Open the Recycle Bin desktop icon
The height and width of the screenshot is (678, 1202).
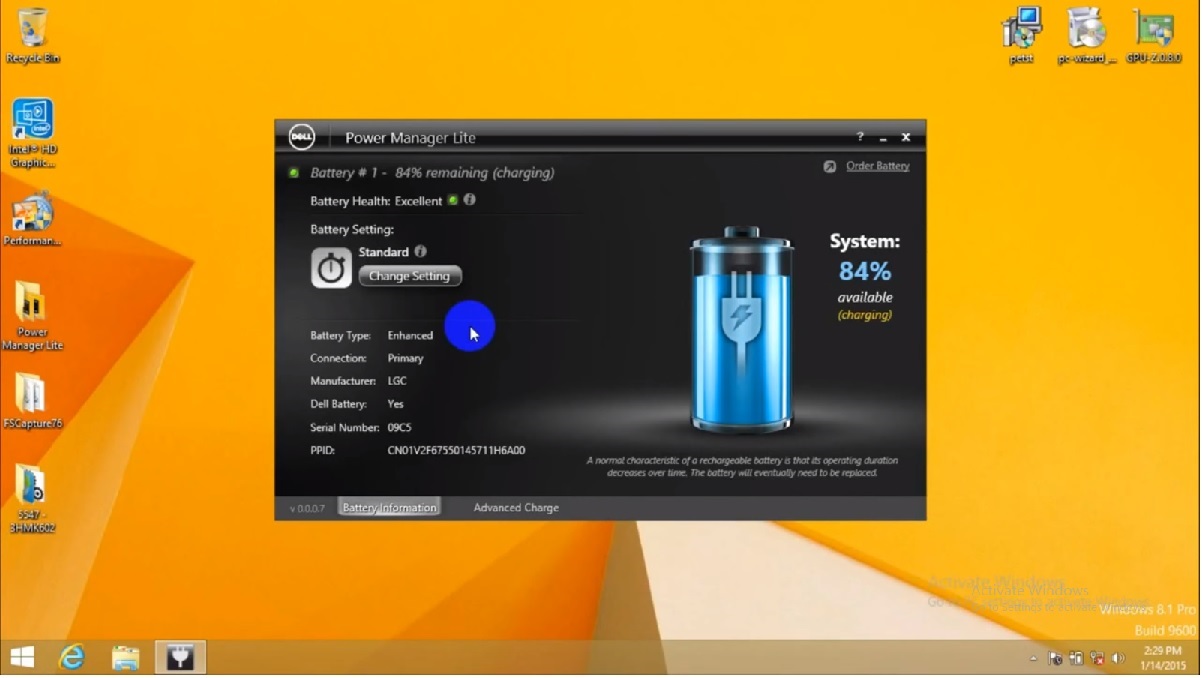(32, 35)
